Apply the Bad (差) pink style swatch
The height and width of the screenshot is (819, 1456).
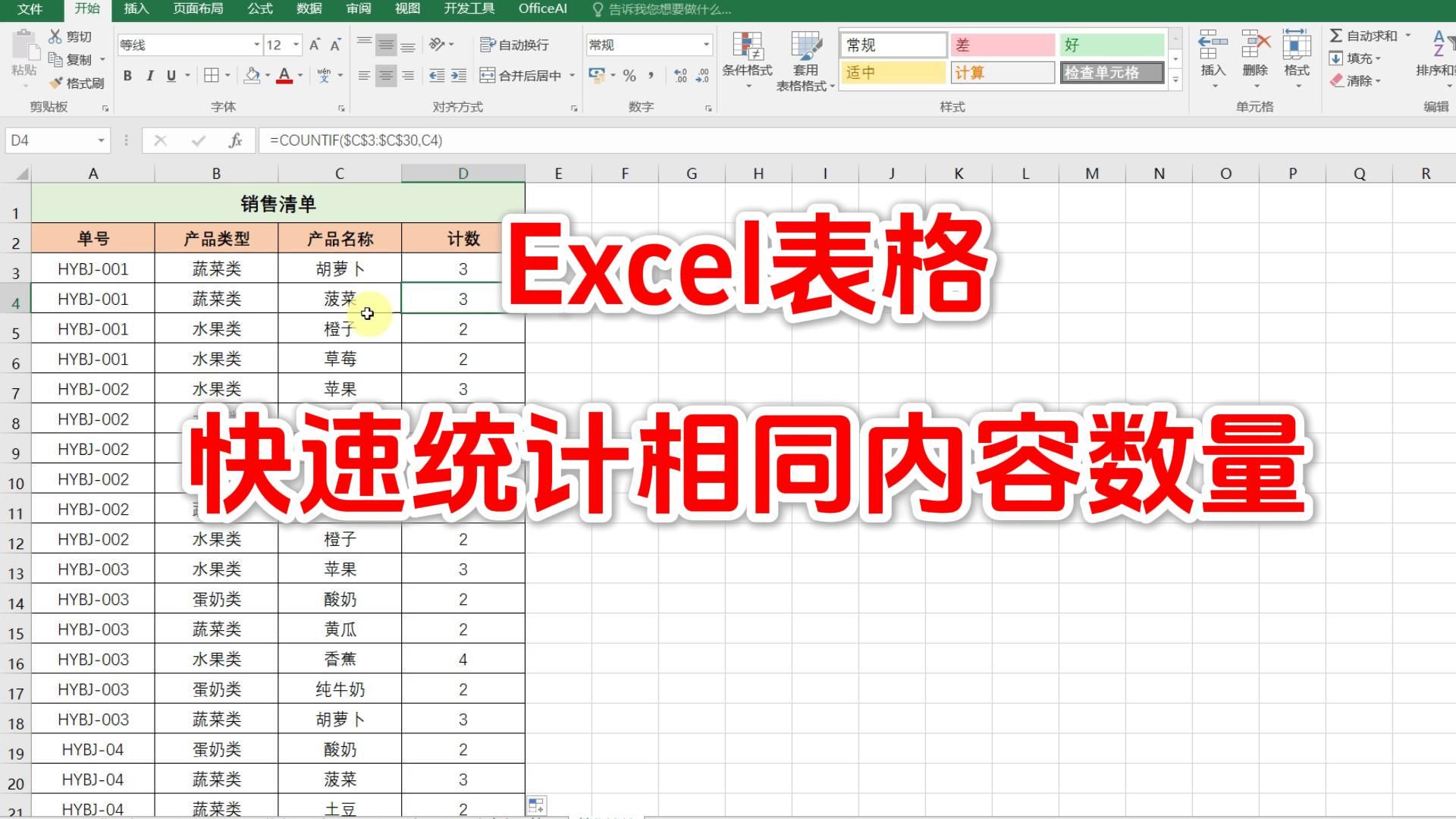point(1003,45)
